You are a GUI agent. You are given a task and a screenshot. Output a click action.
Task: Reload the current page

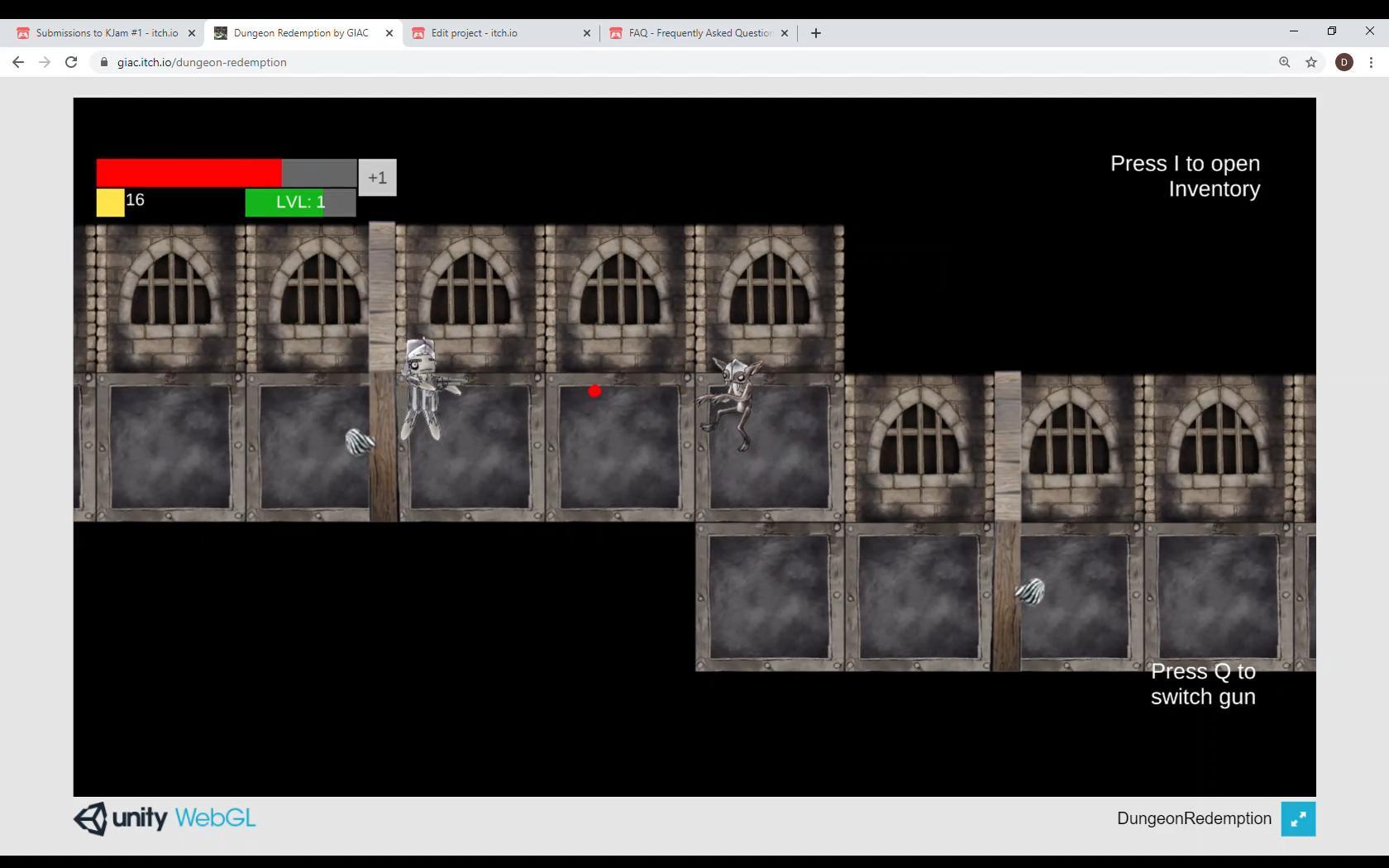[x=71, y=62]
